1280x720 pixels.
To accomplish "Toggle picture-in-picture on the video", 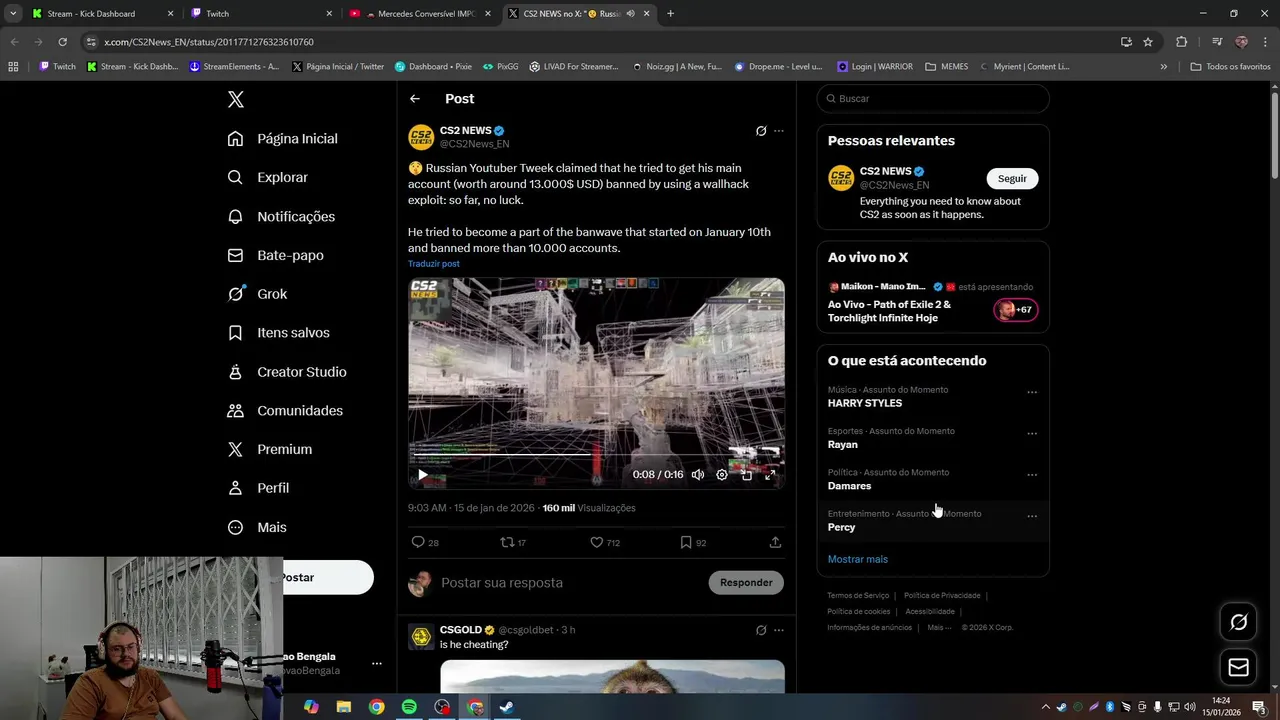I will pyautogui.click(x=746, y=475).
